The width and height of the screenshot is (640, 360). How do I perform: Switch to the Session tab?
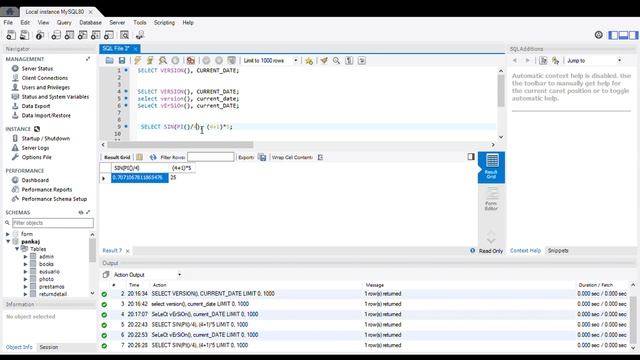point(49,347)
